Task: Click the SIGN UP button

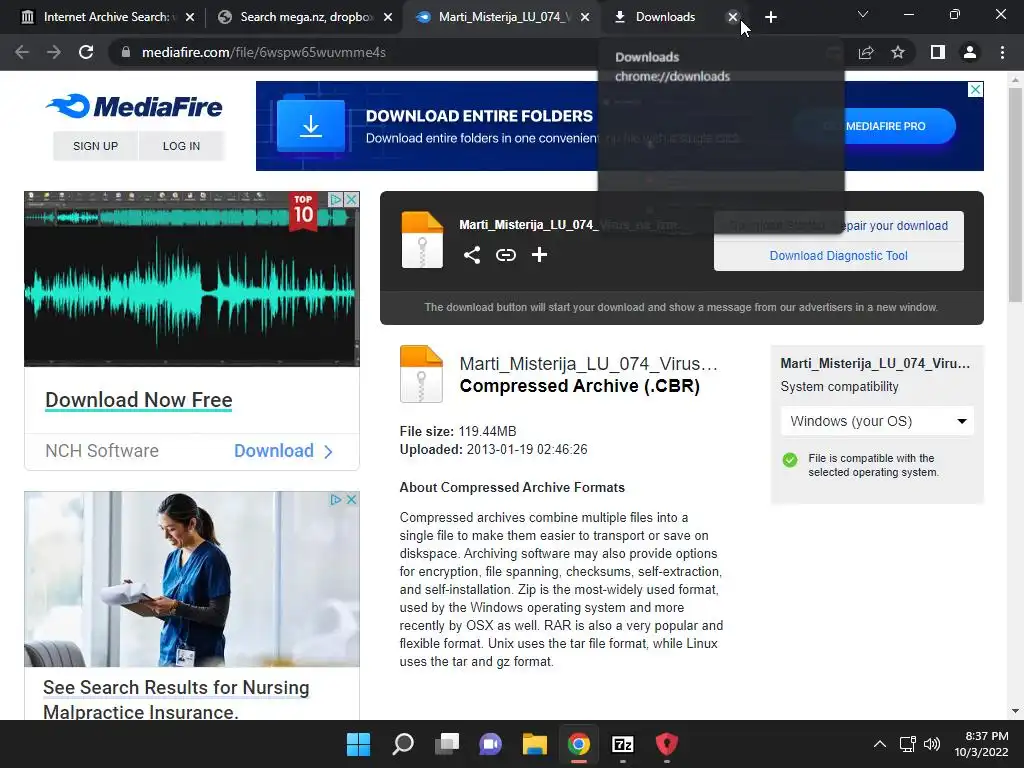Action: click(95, 146)
